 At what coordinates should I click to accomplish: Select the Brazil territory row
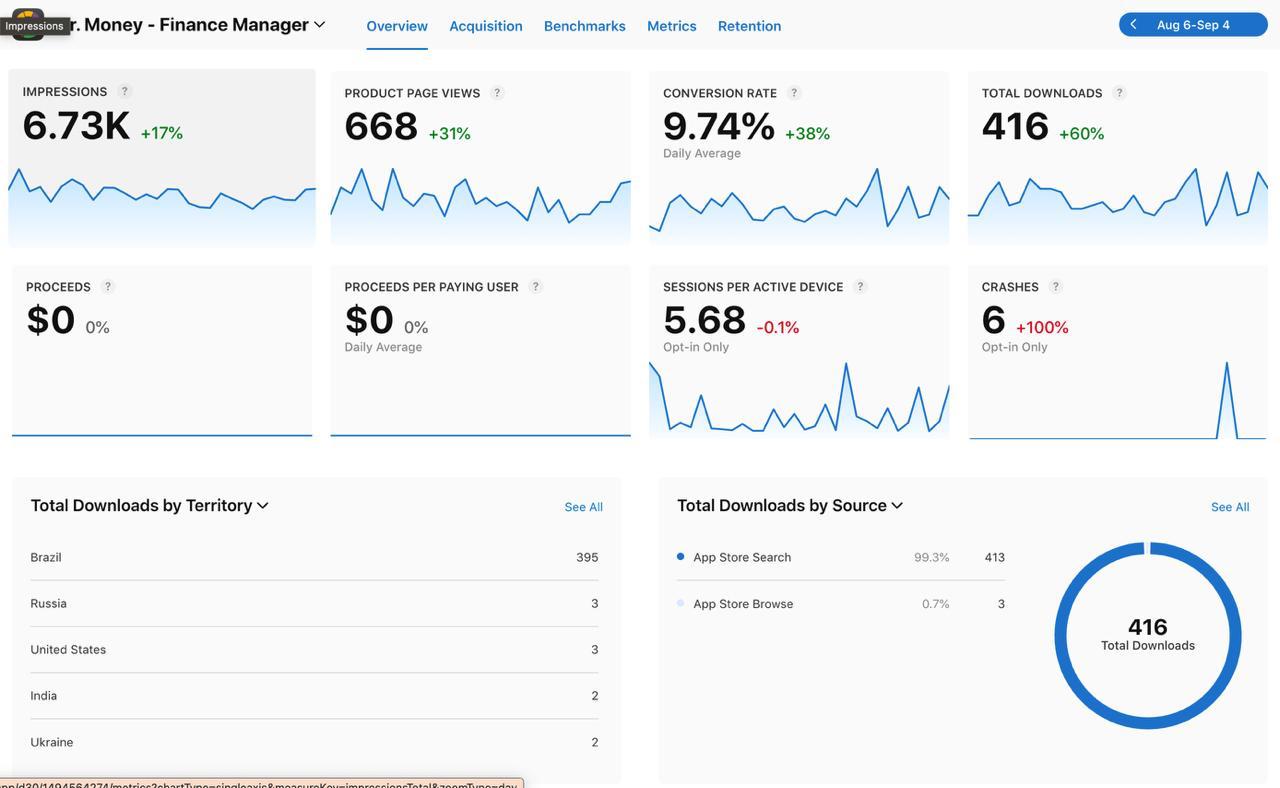coord(314,557)
